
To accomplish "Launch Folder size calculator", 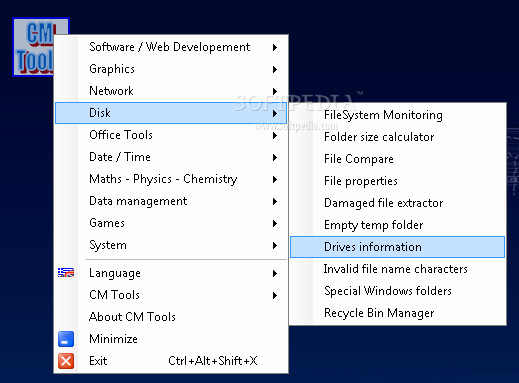I will click(397, 137).
